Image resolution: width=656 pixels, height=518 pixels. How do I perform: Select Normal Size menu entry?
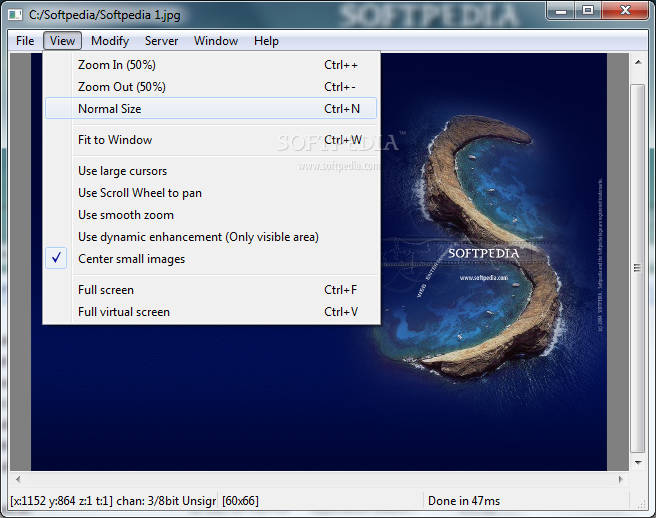pos(211,109)
